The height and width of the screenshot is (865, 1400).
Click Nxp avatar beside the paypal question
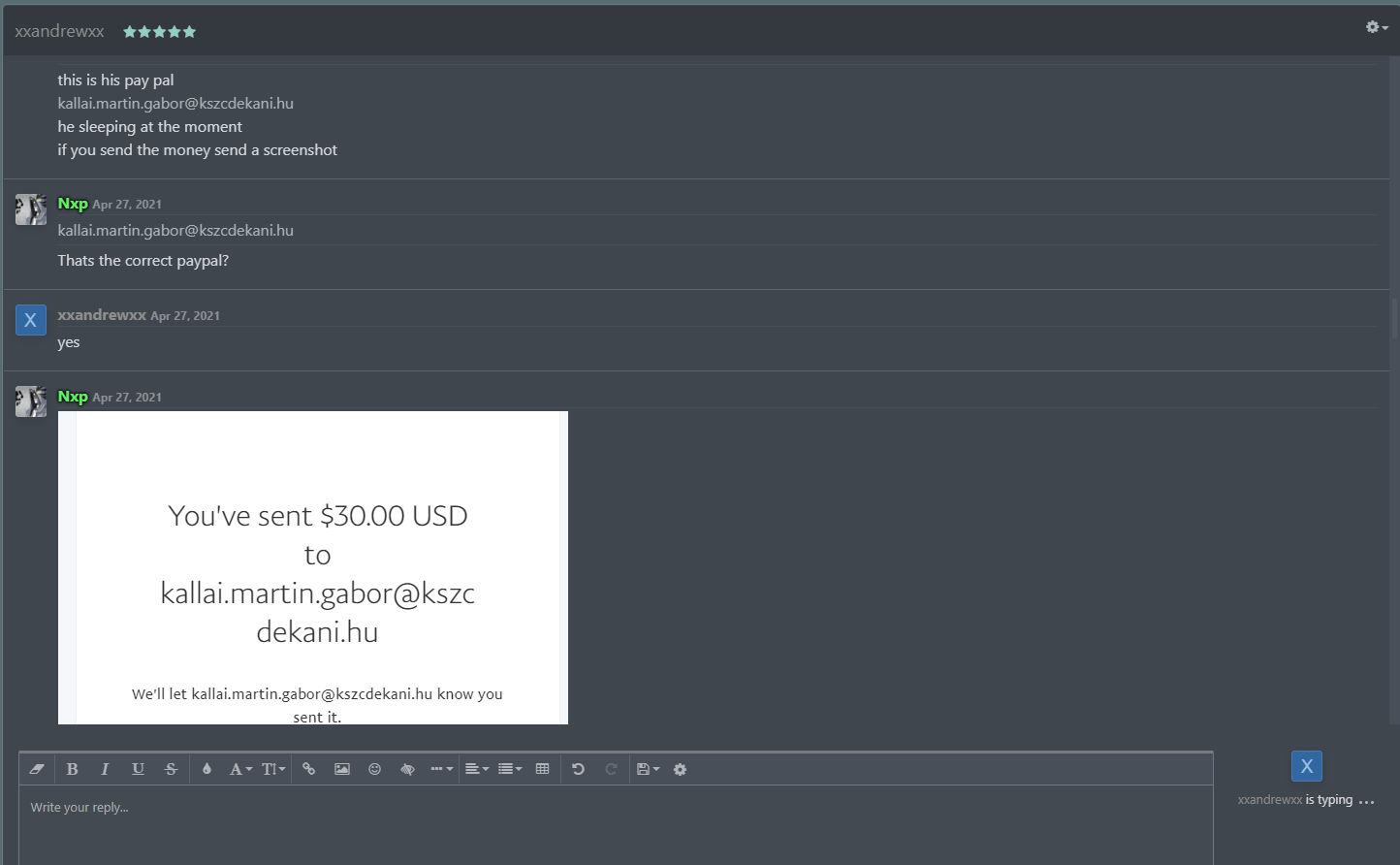(31, 208)
